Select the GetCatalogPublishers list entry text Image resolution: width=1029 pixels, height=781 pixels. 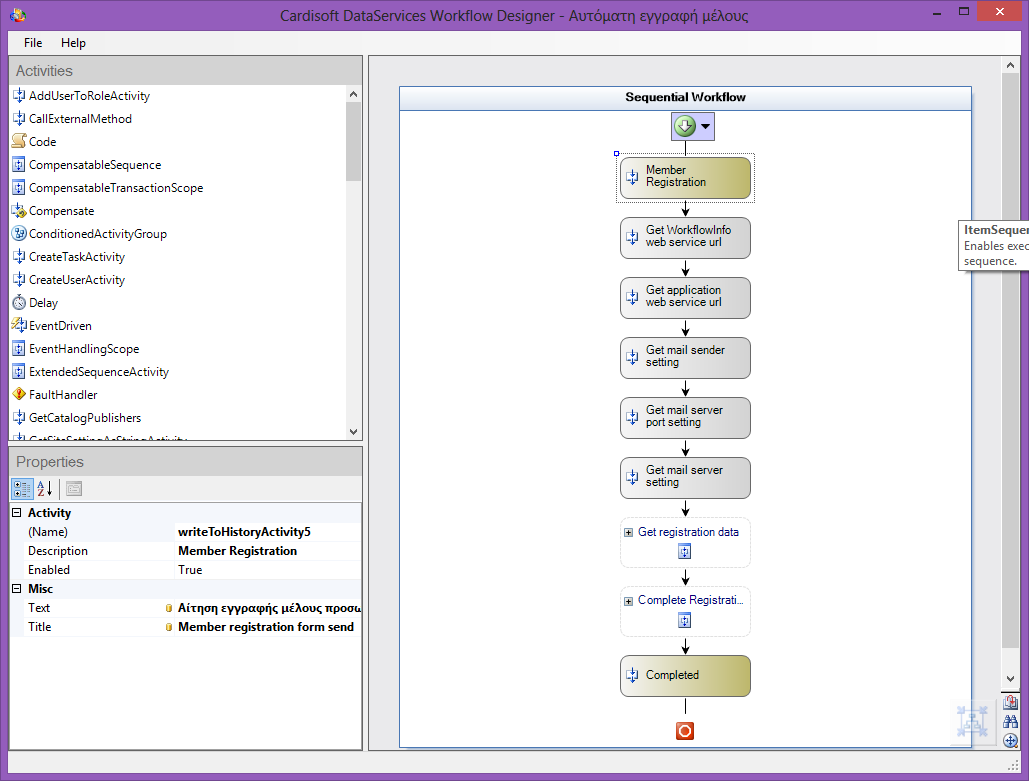(x=85, y=417)
